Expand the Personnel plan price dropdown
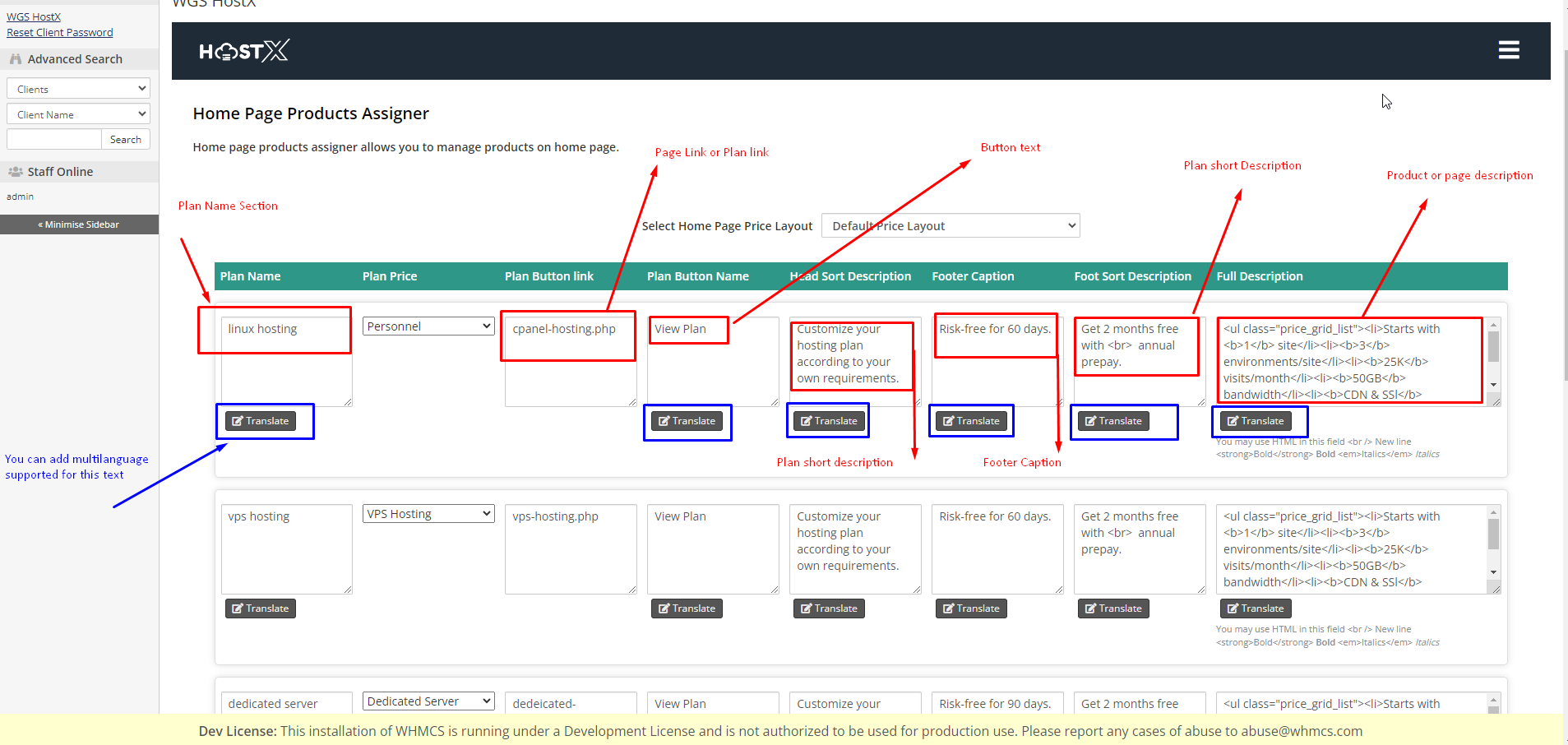This screenshot has height=745, width=1568. 428,326
